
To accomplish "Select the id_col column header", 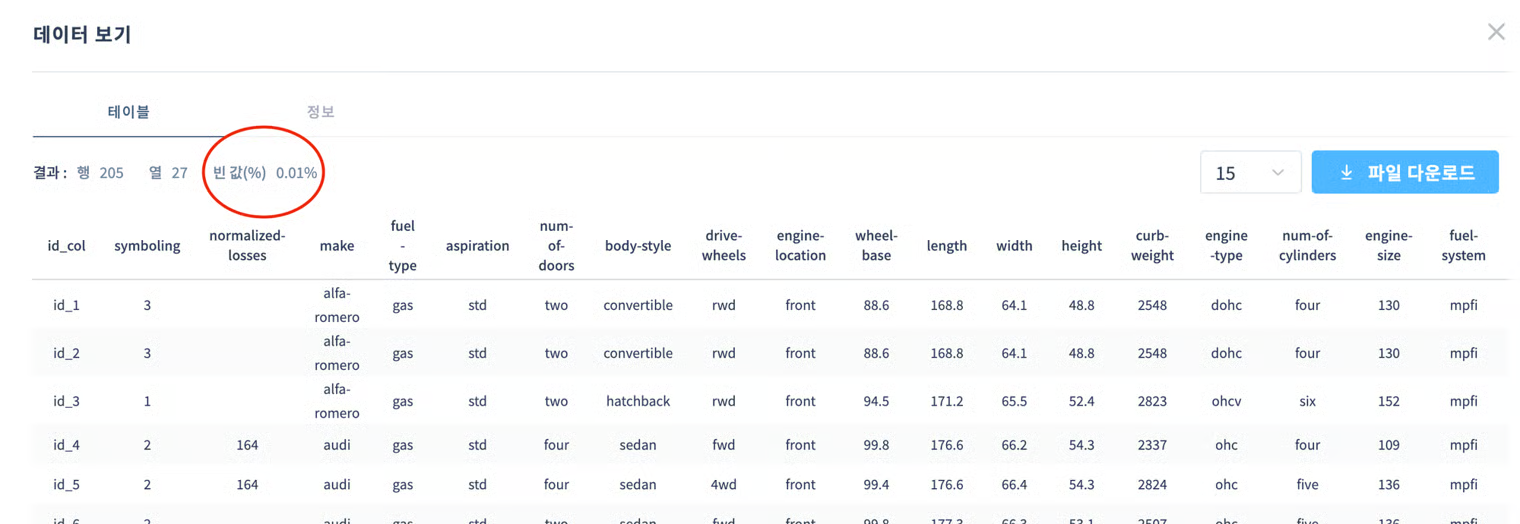I will (x=66, y=246).
